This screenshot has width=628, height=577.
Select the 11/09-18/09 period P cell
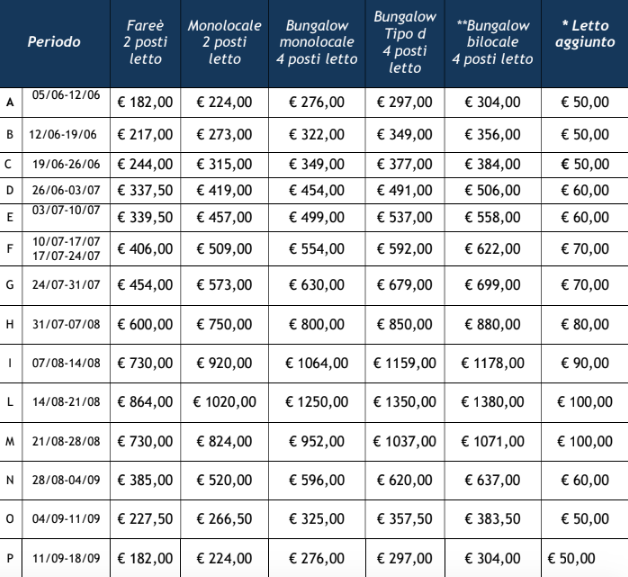66,558
